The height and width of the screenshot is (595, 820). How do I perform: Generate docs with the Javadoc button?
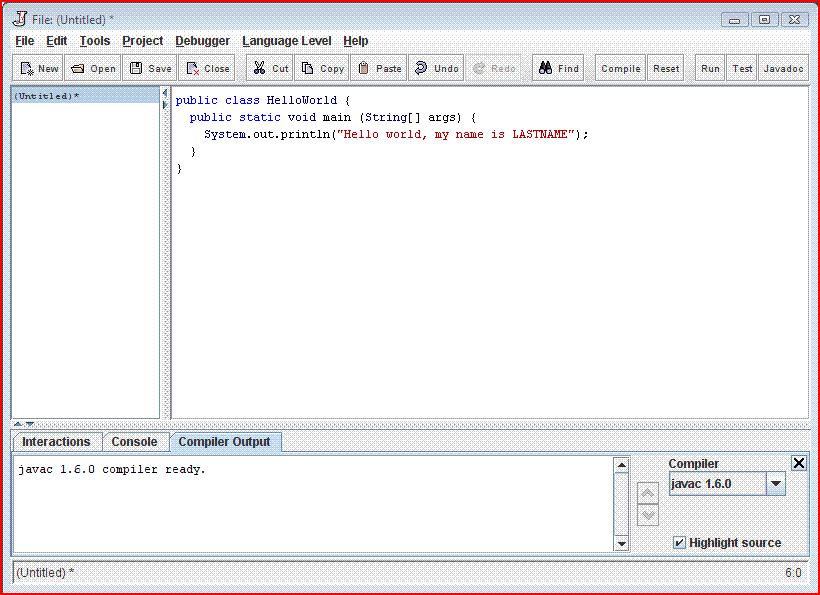(x=783, y=68)
